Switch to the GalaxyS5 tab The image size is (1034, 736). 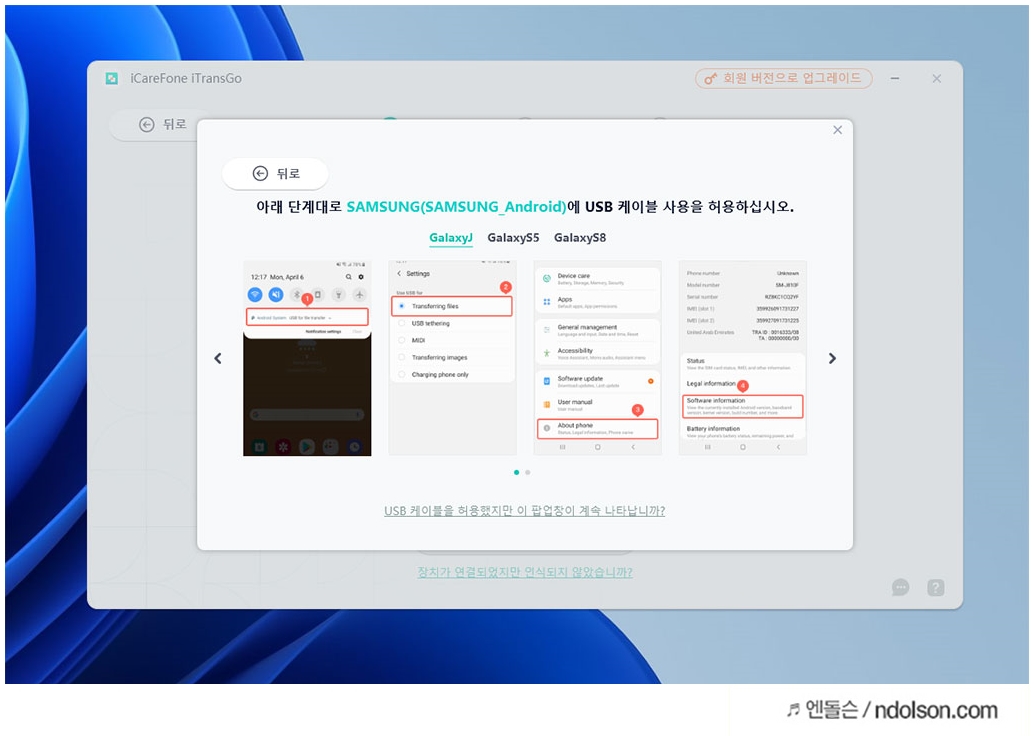pyautogui.click(x=513, y=237)
